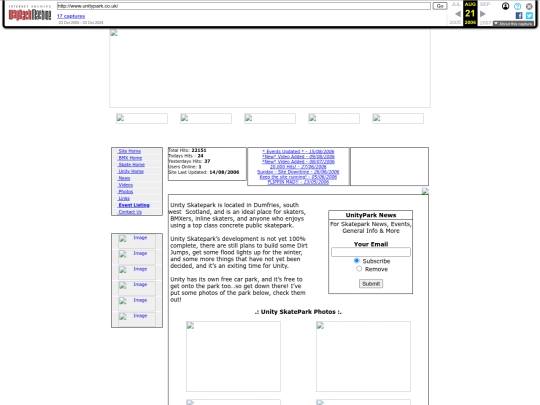This screenshot has width=540, height=405.
Task: Click the second broken header button image
Action: click(x=206, y=118)
